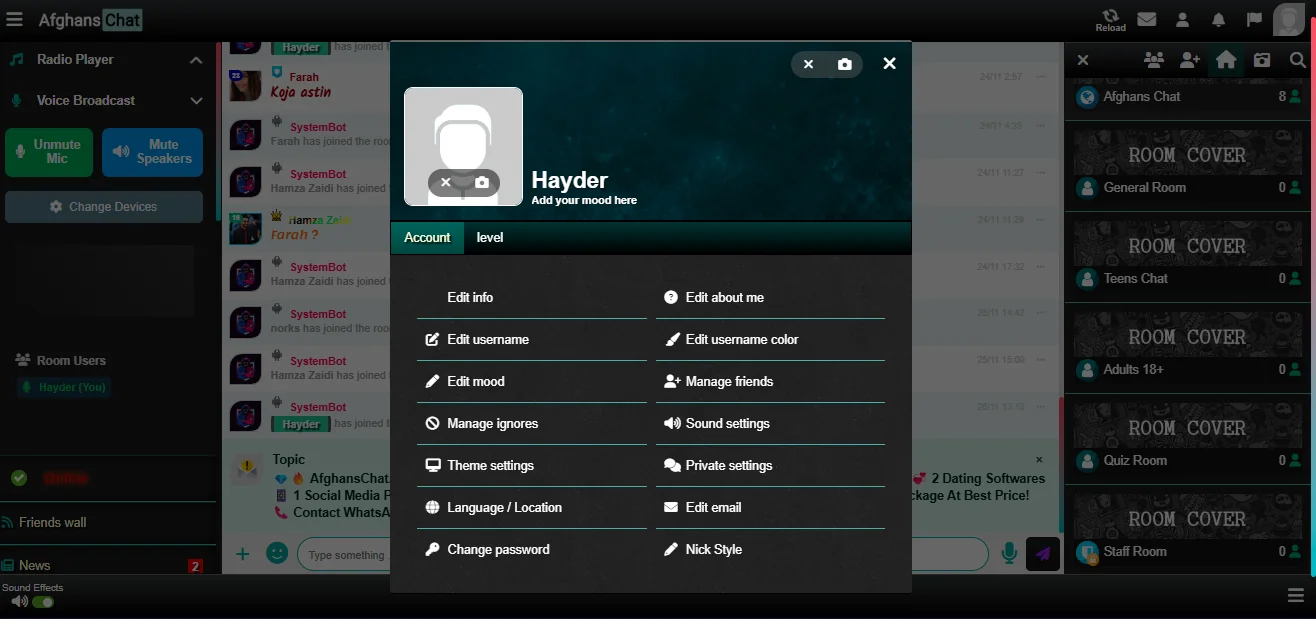This screenshot has height=619, width=1316.
Task: Switch to the level tab
Action: pyautogui.click(x=490, y=237)
